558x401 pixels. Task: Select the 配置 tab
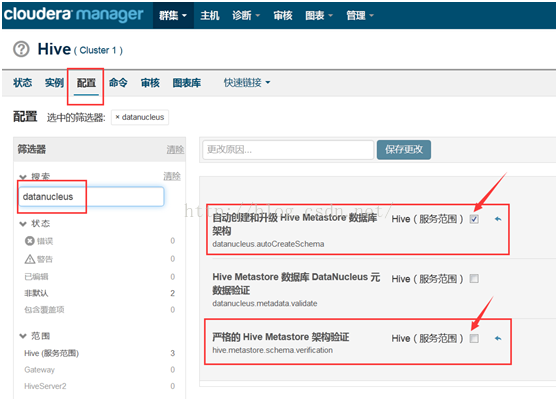86,83
